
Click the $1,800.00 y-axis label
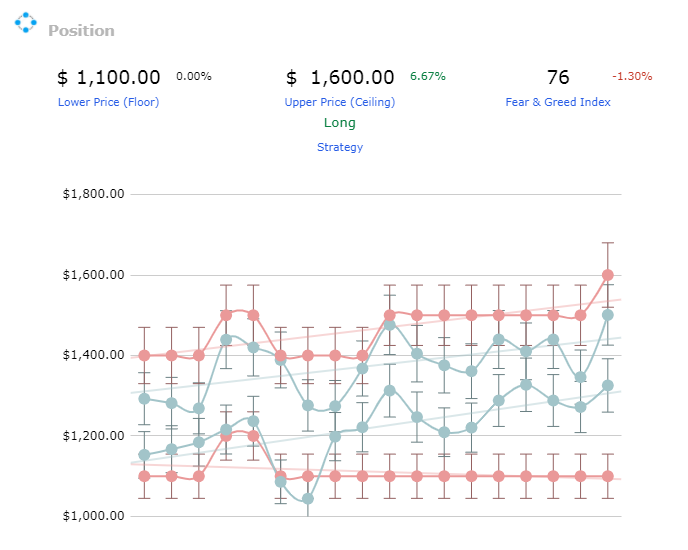(x=93, y=194)
